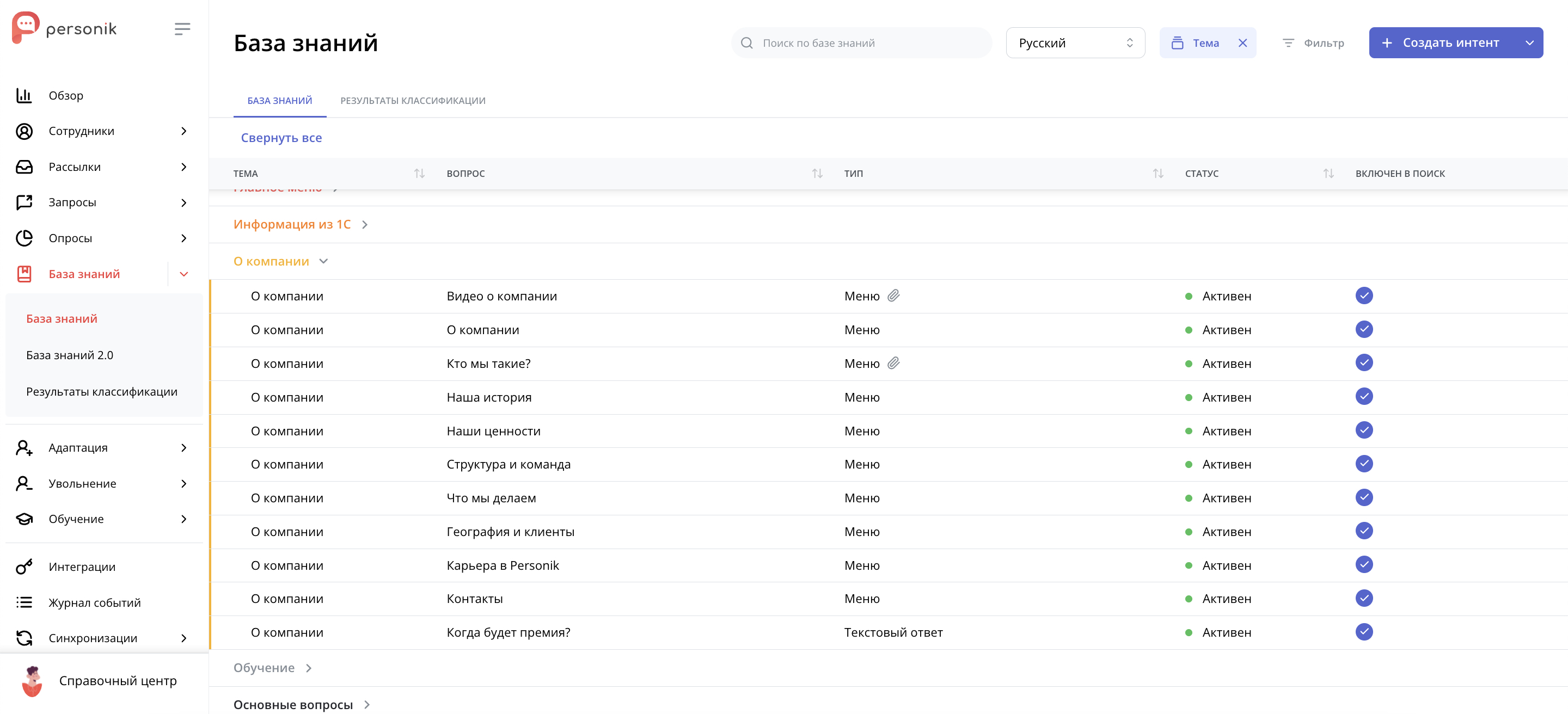Click Свернуть все link
1568x714 pixels.
[281, 138]
